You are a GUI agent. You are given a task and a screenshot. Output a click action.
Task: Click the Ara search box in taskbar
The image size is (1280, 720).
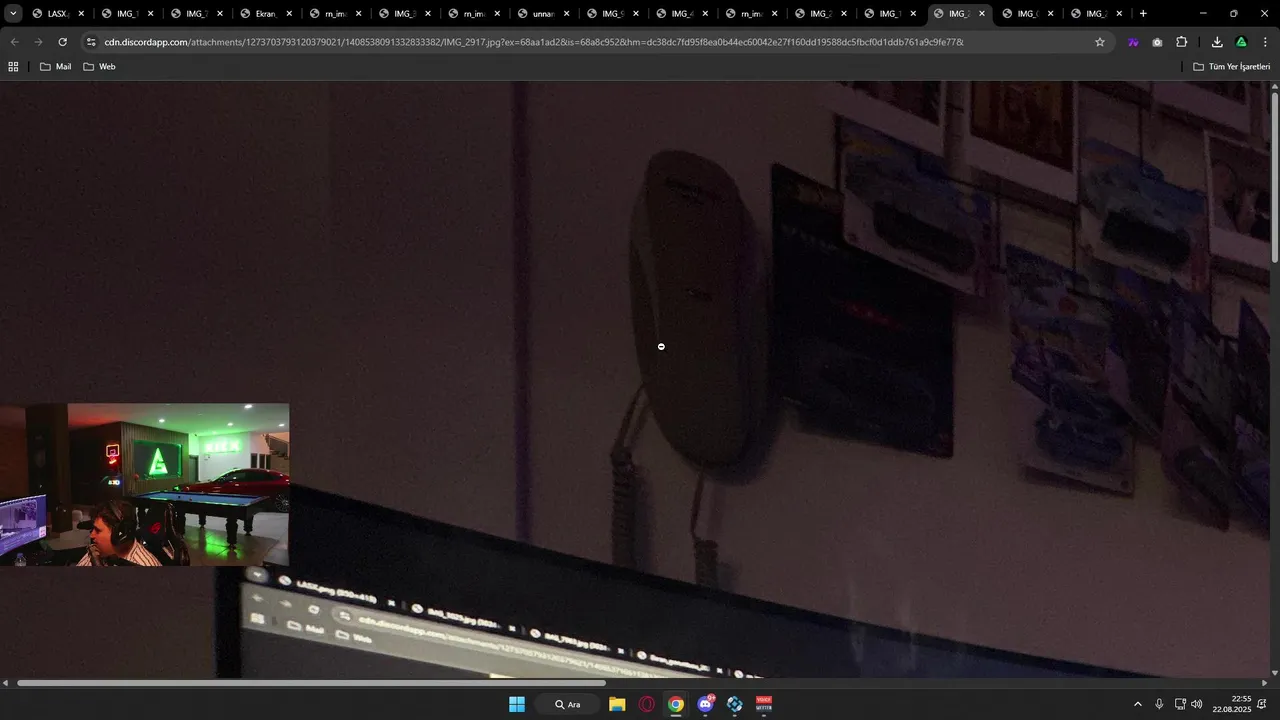click(568, 704)
